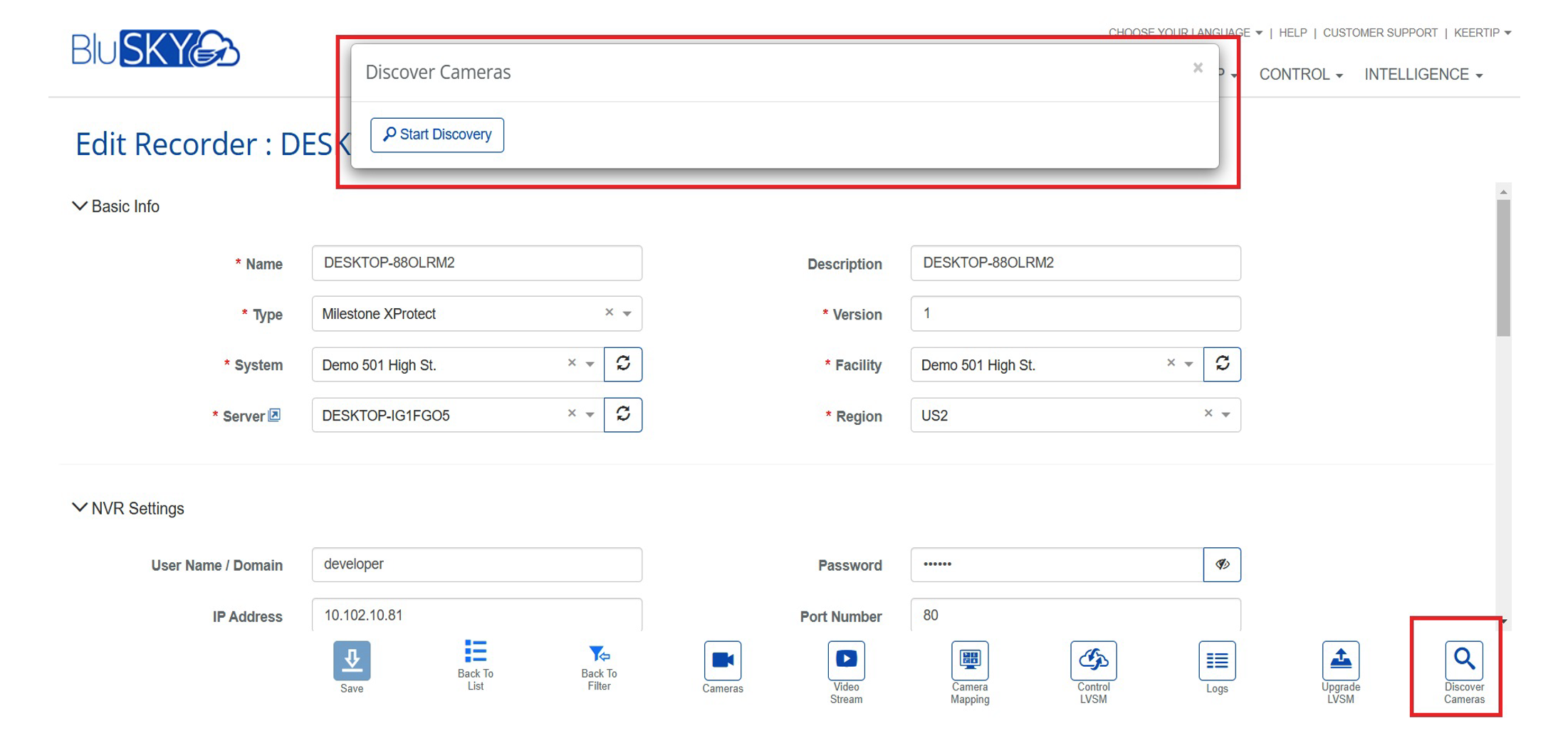
Task: Click the Save icon in bottom toolbar
Action: click(351, 660)
